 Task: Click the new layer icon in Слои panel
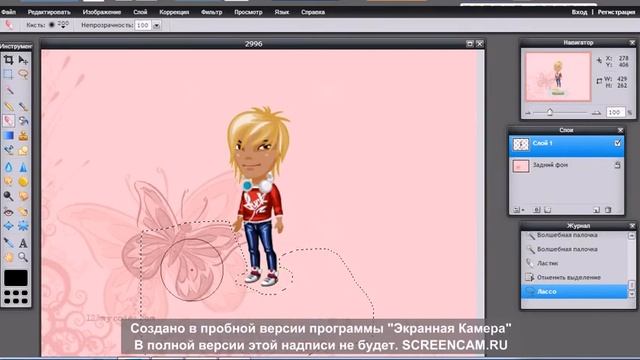point(596,210)
